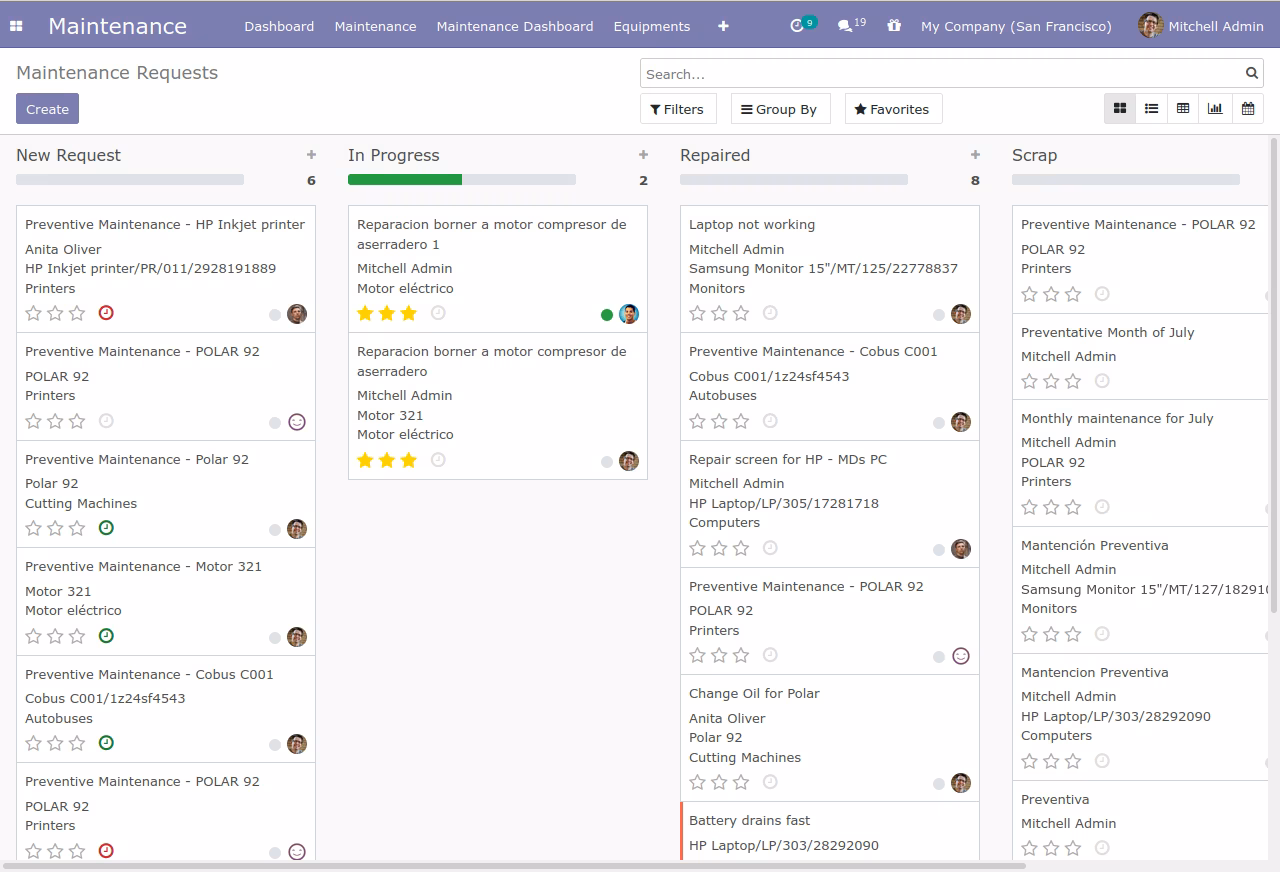Viewport: 1280px width, 872px height.
Task: Add a quick card in In Progress column
Action: click(x=643, y=155)
